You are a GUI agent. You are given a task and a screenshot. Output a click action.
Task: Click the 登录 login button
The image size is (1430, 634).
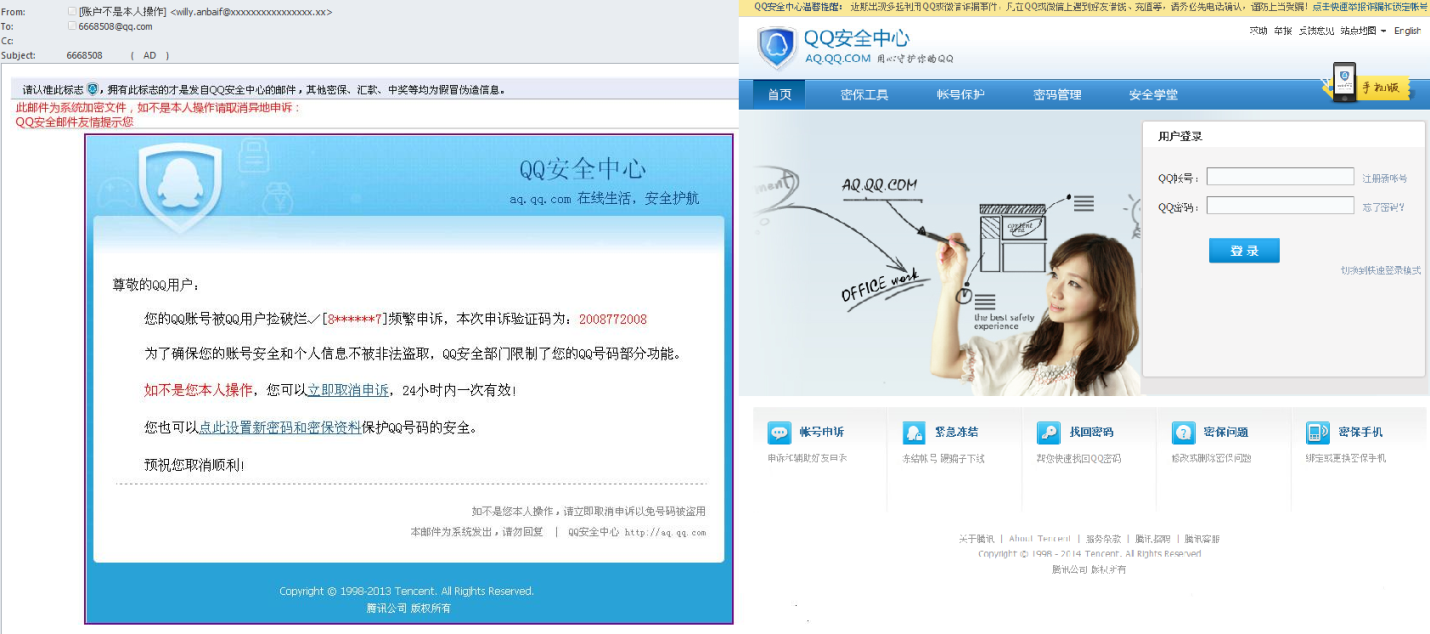[1244, 250]
